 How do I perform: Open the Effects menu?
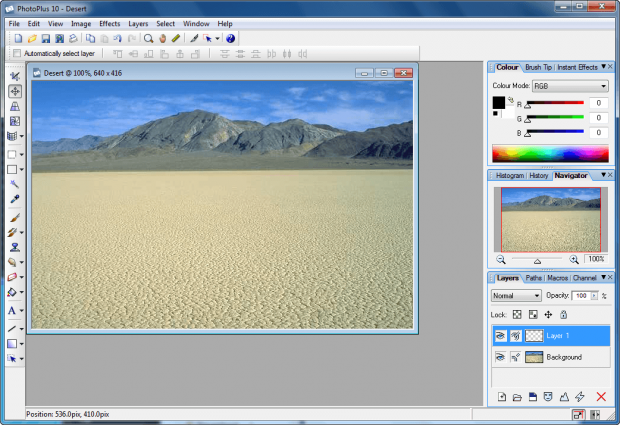109,23
